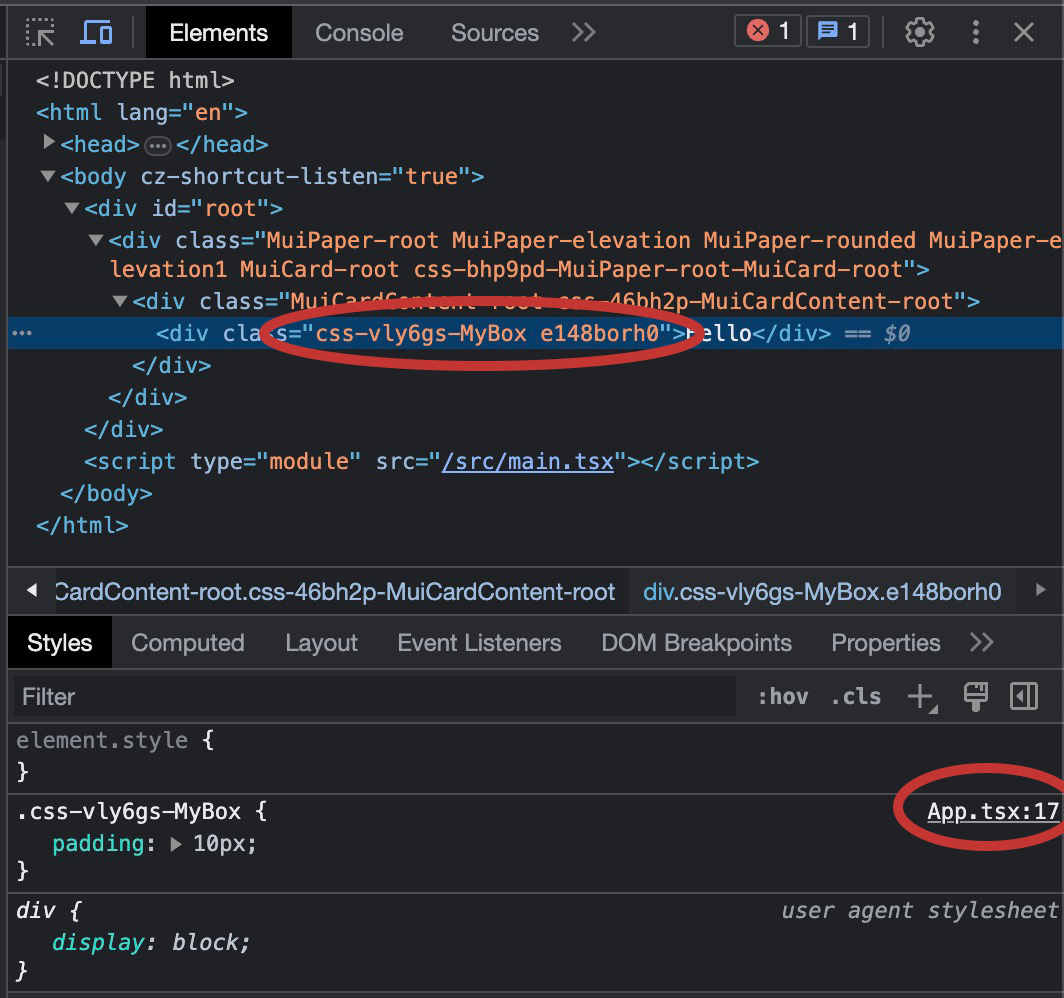Viewport: 1064px width, 998px height.
Task: Collapse the div id="root" node
Action: click(71, 208)
